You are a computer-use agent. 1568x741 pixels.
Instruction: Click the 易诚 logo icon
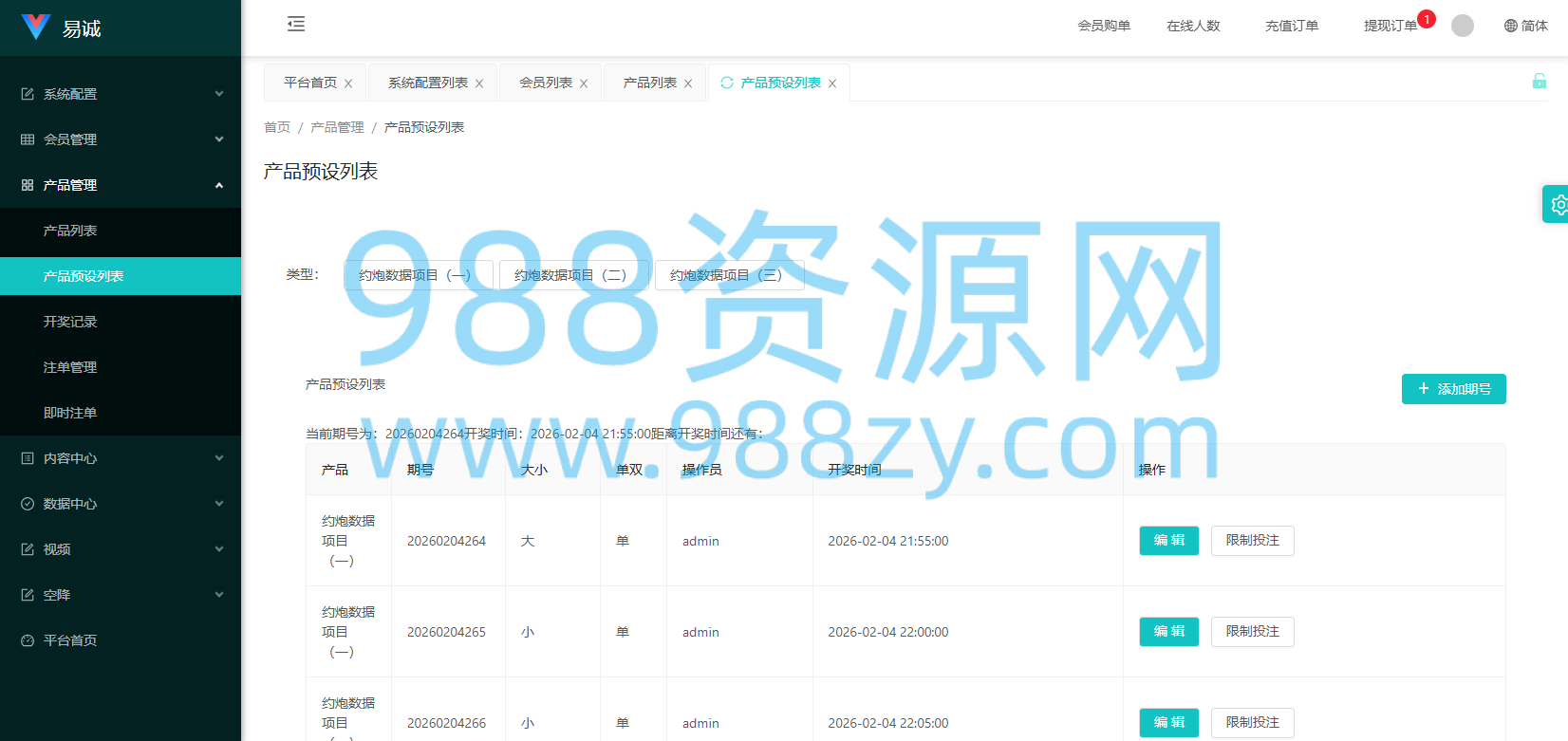pos(36,27)
